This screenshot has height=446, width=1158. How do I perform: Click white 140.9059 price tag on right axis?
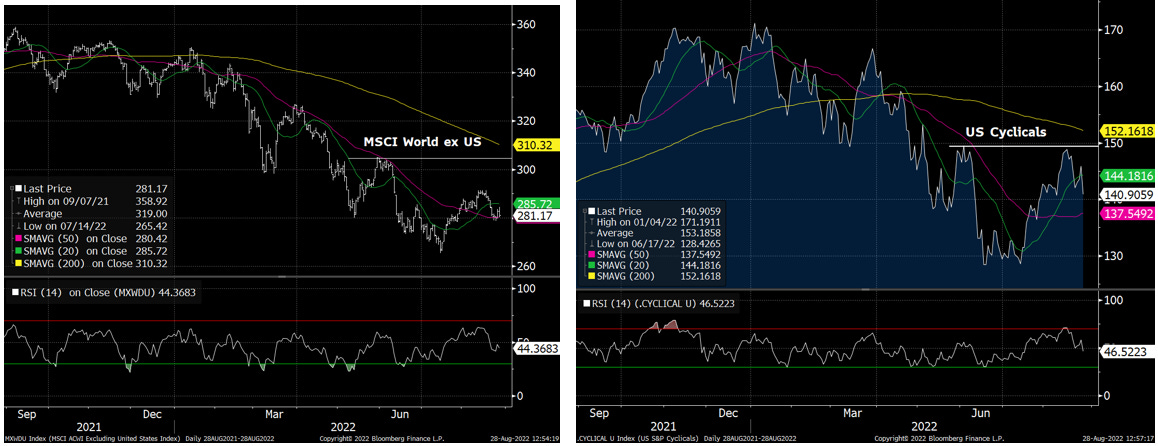[x=1129, y=195]
